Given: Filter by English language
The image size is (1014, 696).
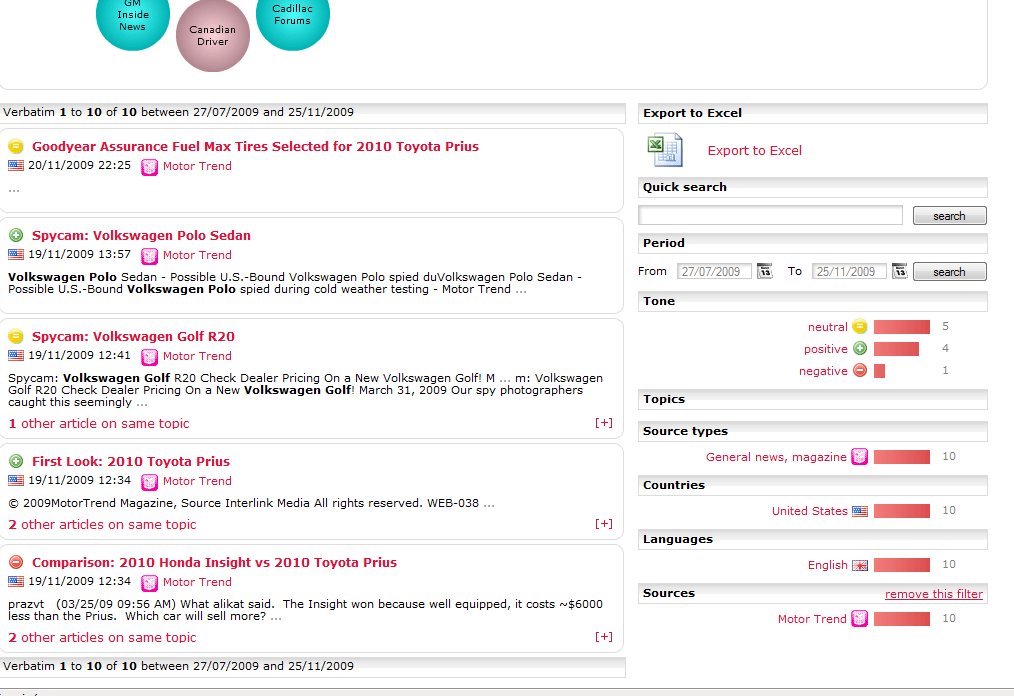Looking at the screenshot, I should [x=827, y=565].
